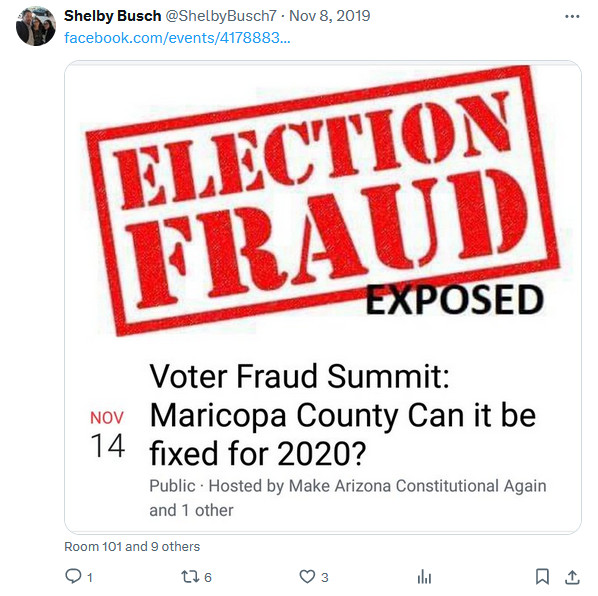View tweet analytics bar chart icon

pos(424,577)
